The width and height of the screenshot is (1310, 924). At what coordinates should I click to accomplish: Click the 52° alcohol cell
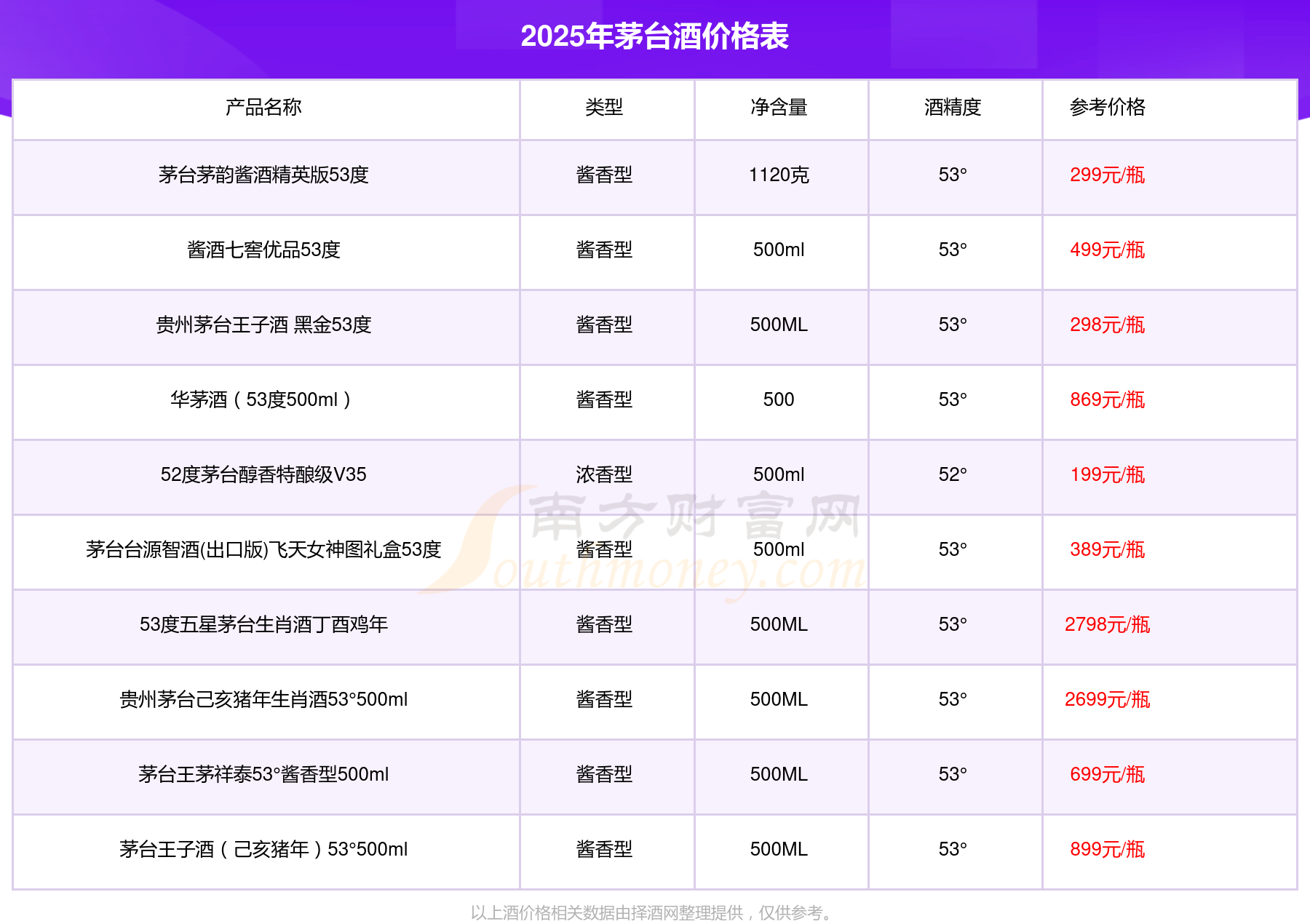tap(953, 475)
